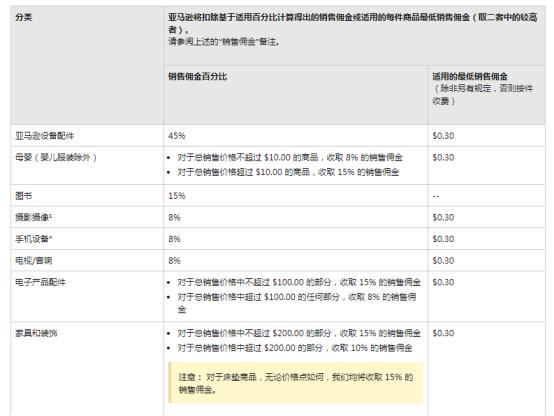Image resolution: width=554 pixels, height=416 pixels.
Task: Click the 8% value in the 手机设备 row
Action: pyautogui.click(x=174, y=239)
